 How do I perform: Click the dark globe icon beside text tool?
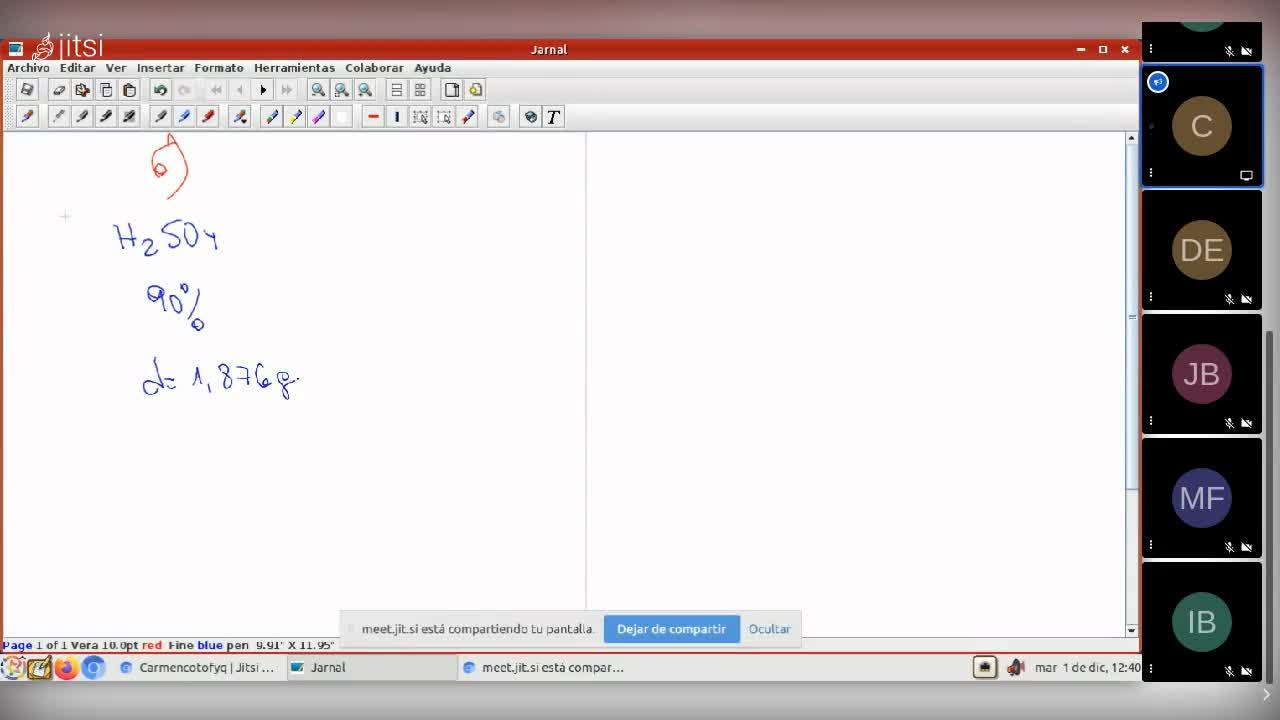530,117
